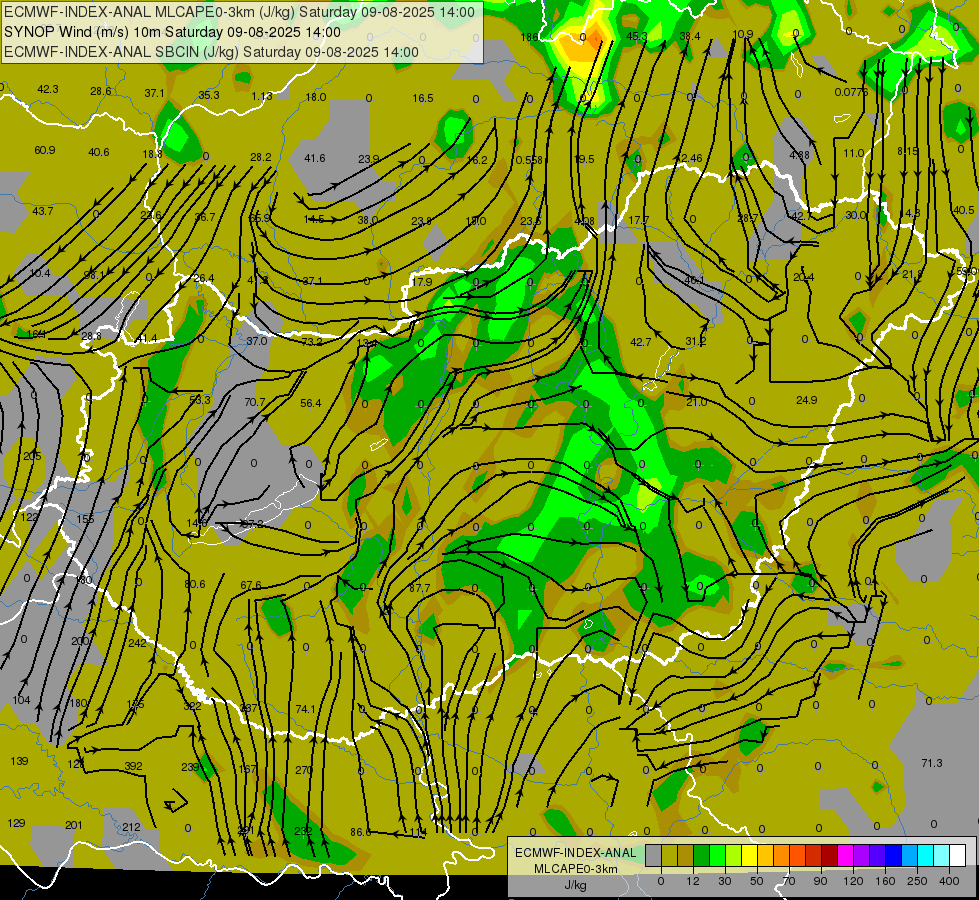Click the map value '212'
This screenshot has height=900, width=979.
131,827
